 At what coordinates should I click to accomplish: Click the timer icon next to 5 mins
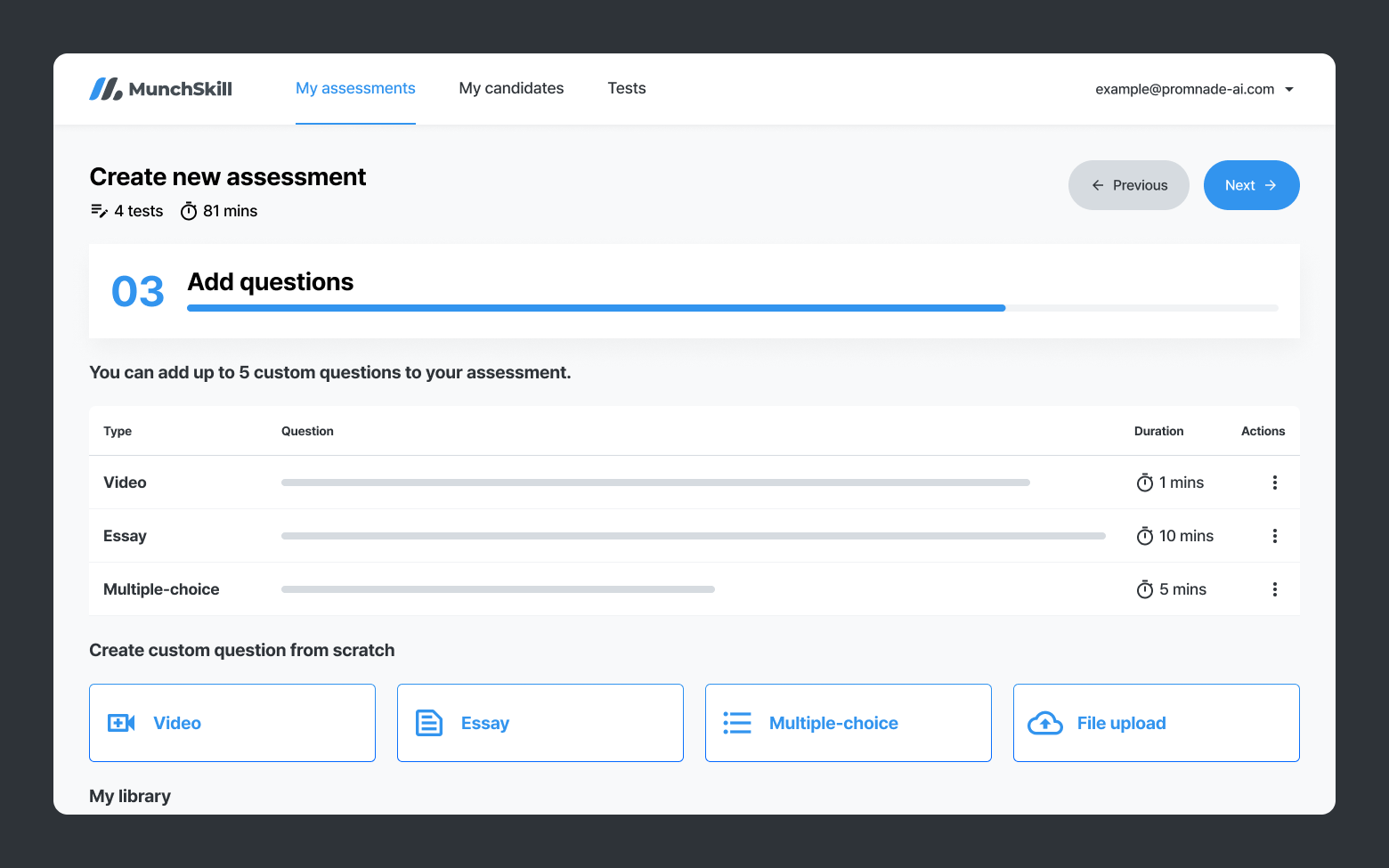[1145, 589]
